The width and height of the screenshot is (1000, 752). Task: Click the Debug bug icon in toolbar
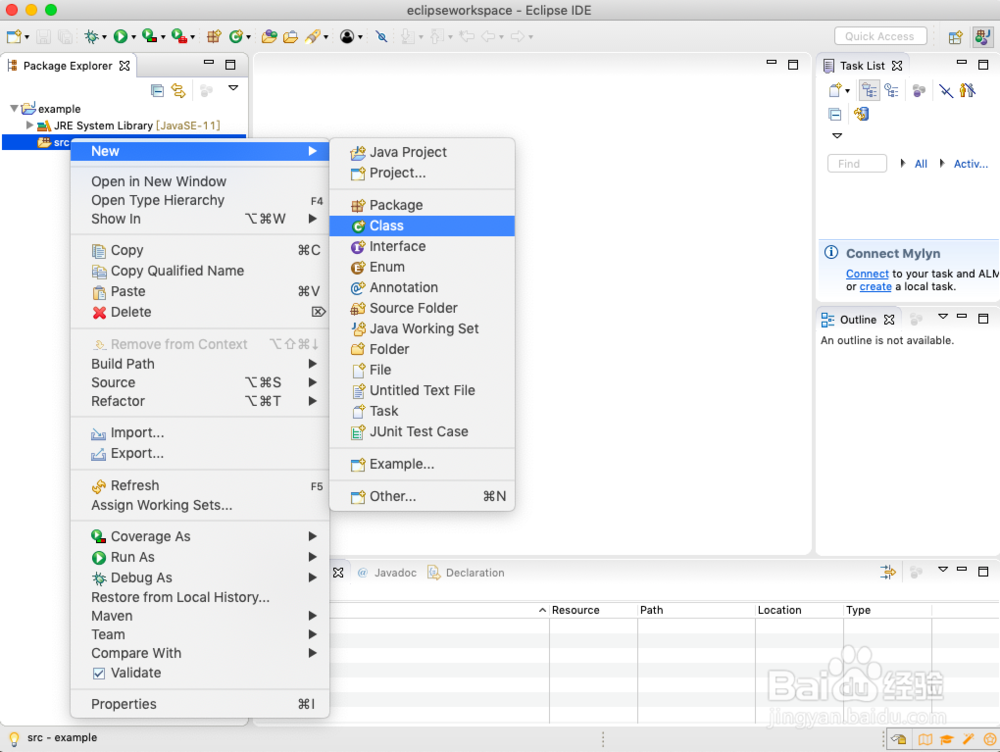click(x=91, y=36)
